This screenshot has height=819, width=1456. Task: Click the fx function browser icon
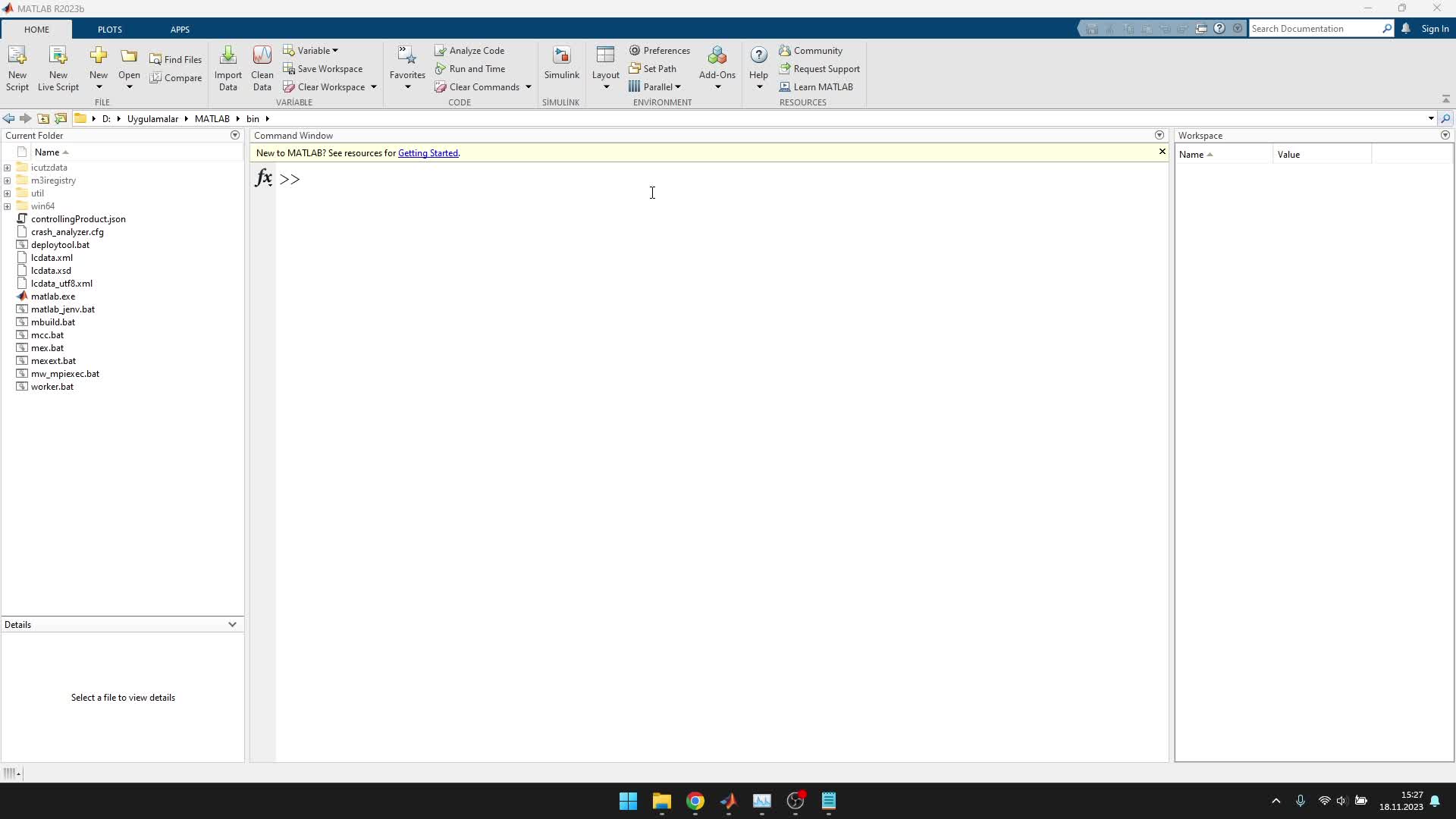(263, 178)
